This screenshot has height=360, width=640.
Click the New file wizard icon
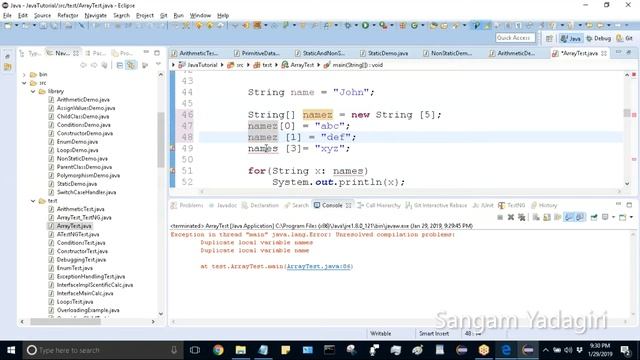pyautogui.click(x=8, y=26)
